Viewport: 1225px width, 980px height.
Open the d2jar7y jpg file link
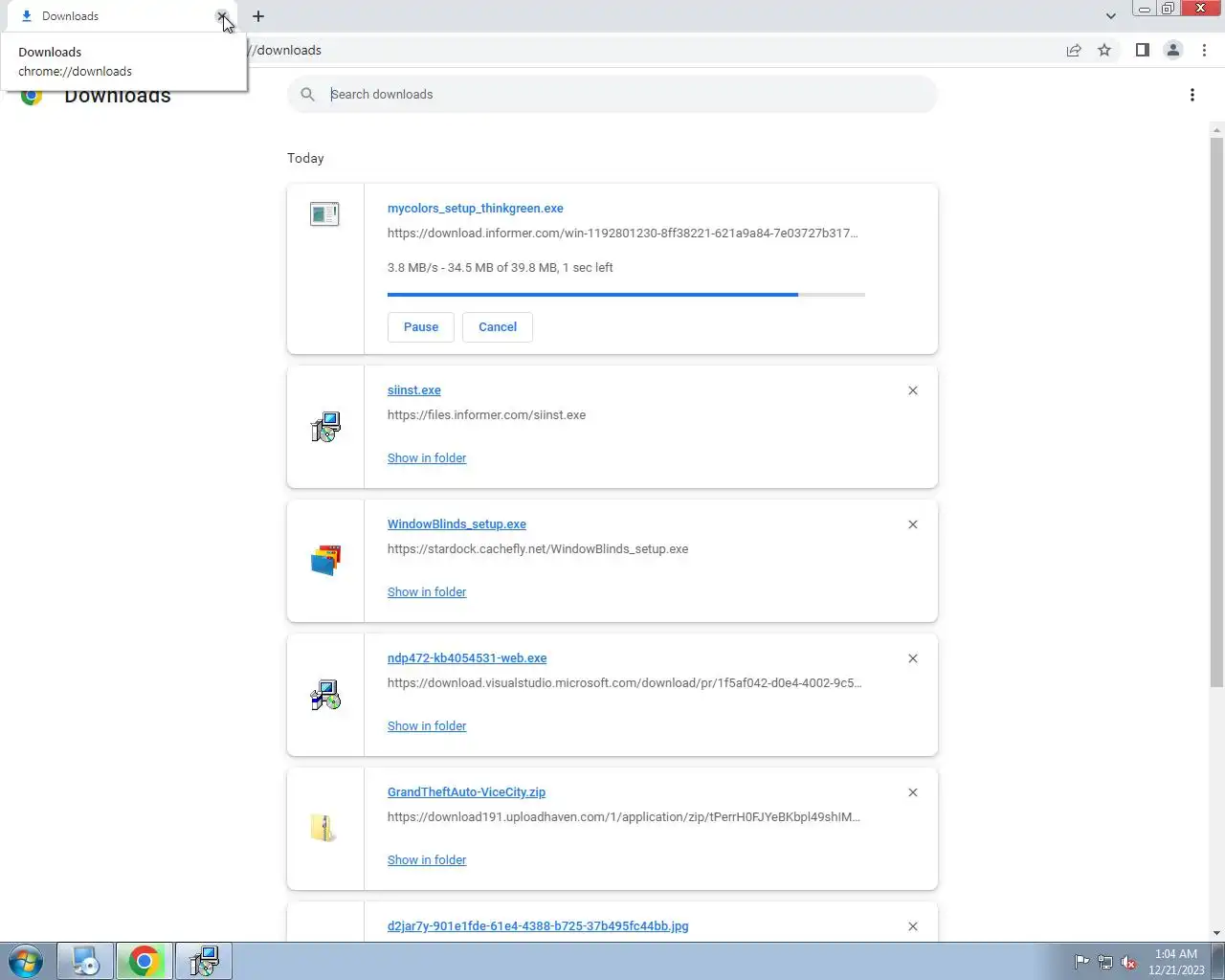[538, 926]
